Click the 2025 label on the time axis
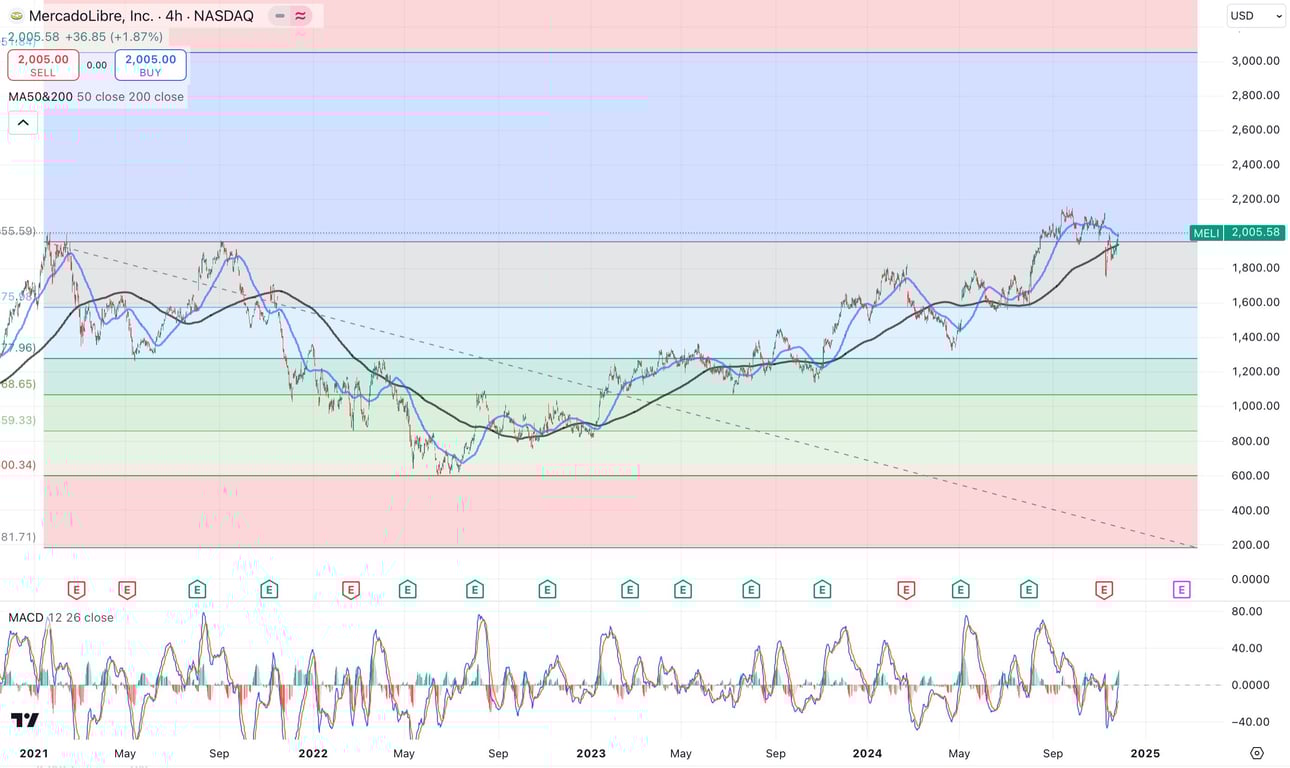This screenshot has height=768, width=1290. 1145,753
